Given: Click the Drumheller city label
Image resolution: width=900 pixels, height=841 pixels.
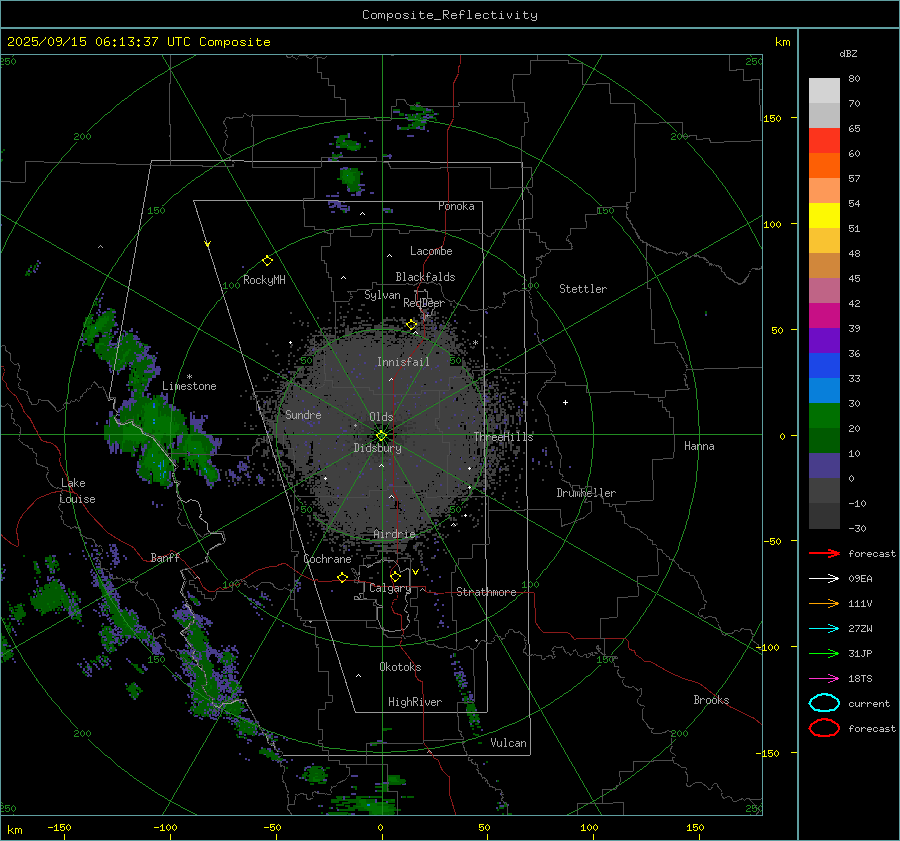Looking at the screenshot, I should 586,493.
